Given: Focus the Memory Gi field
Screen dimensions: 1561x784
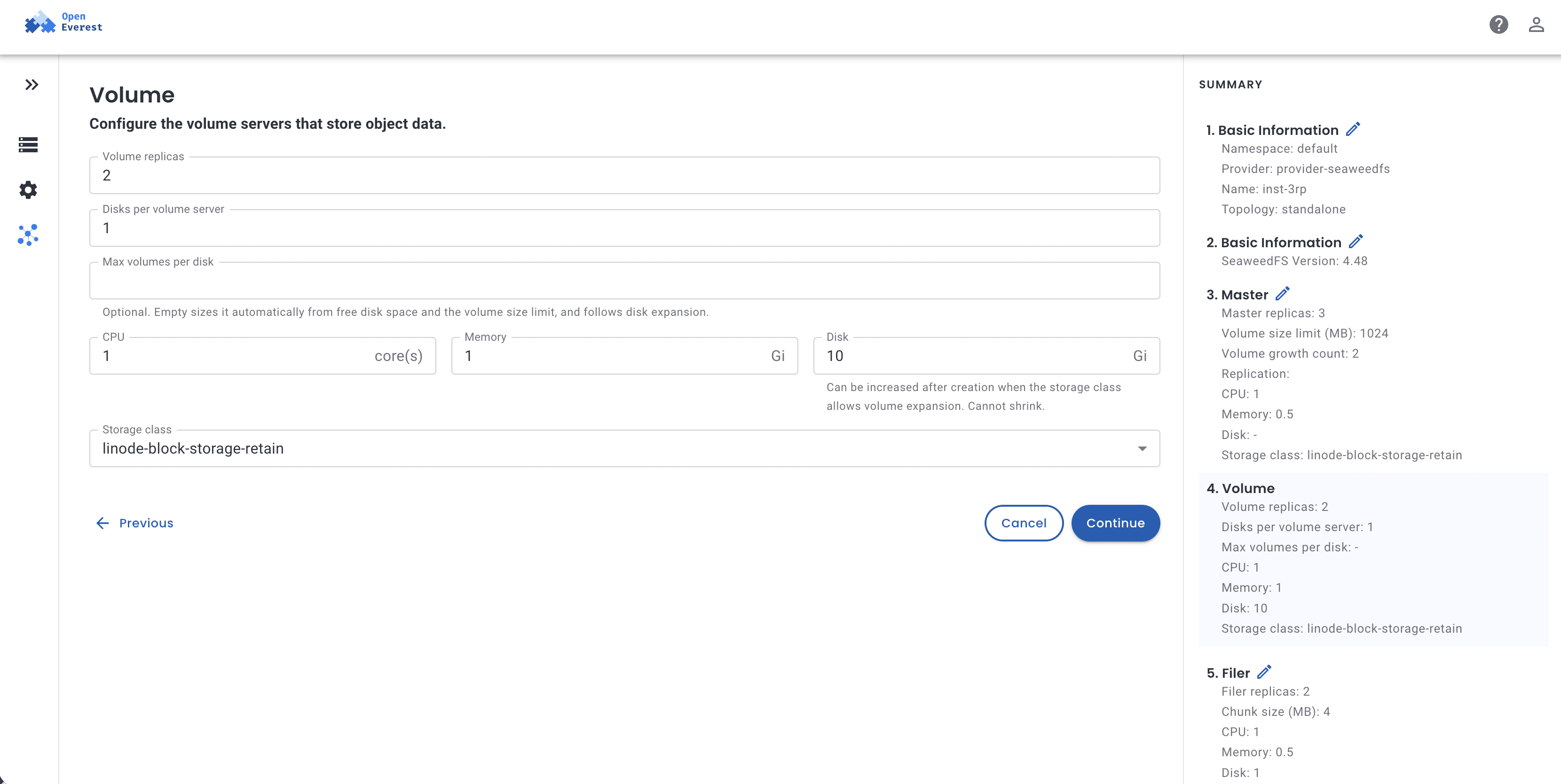Looking at the screenshot, I should point(624,356).
